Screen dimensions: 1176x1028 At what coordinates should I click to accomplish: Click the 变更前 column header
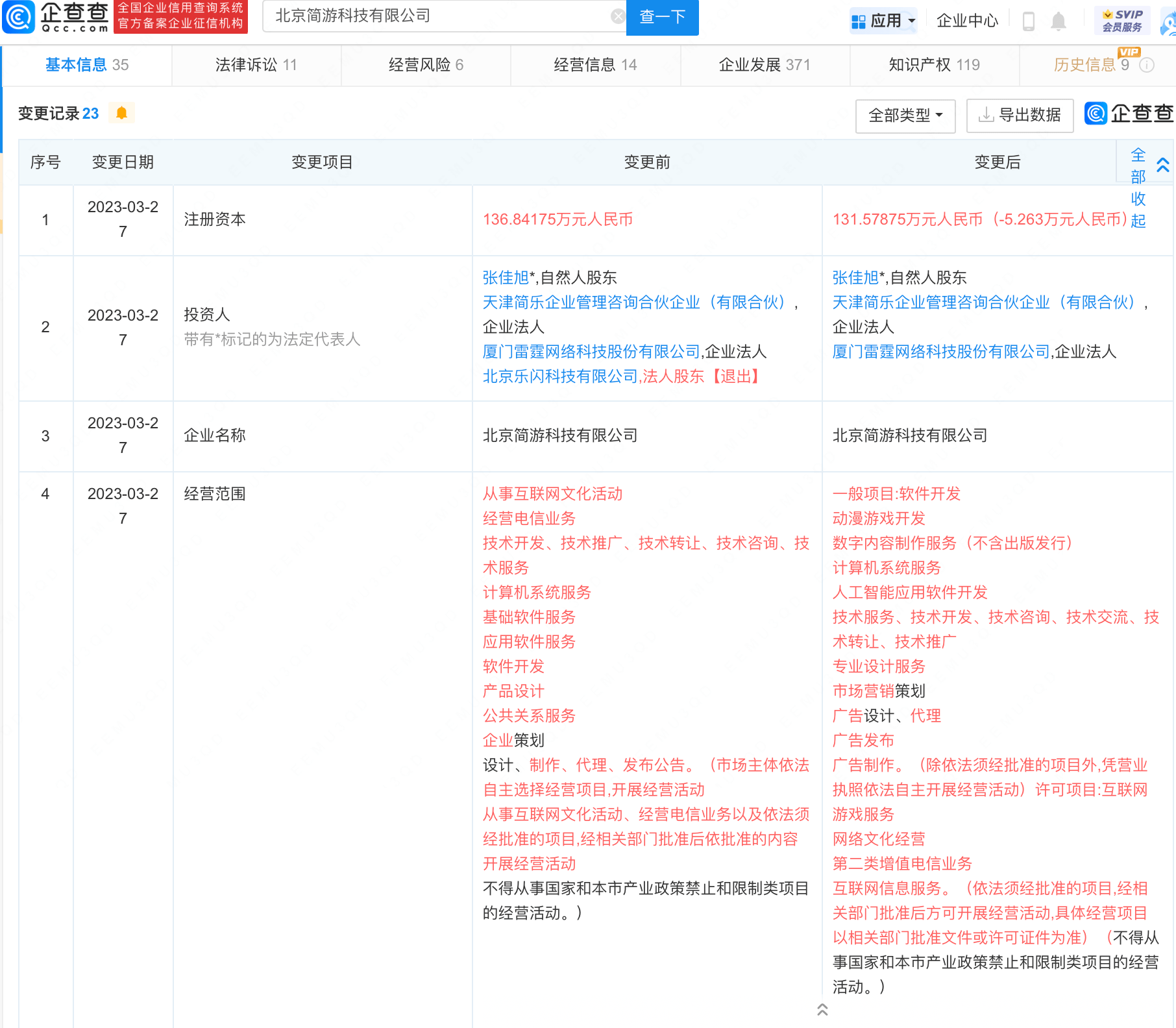click(647, 162)
